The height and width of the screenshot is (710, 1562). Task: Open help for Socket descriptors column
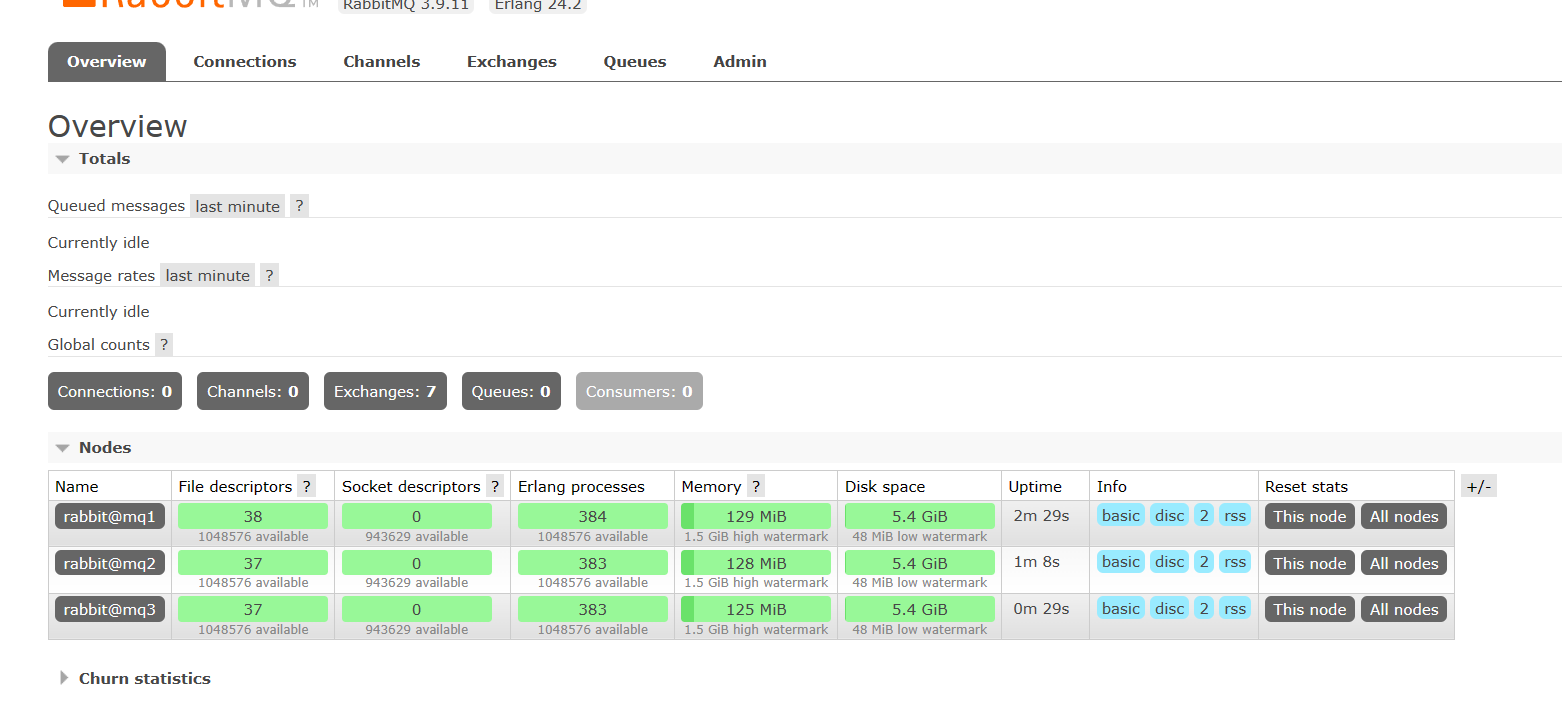[x=494, y=486]
